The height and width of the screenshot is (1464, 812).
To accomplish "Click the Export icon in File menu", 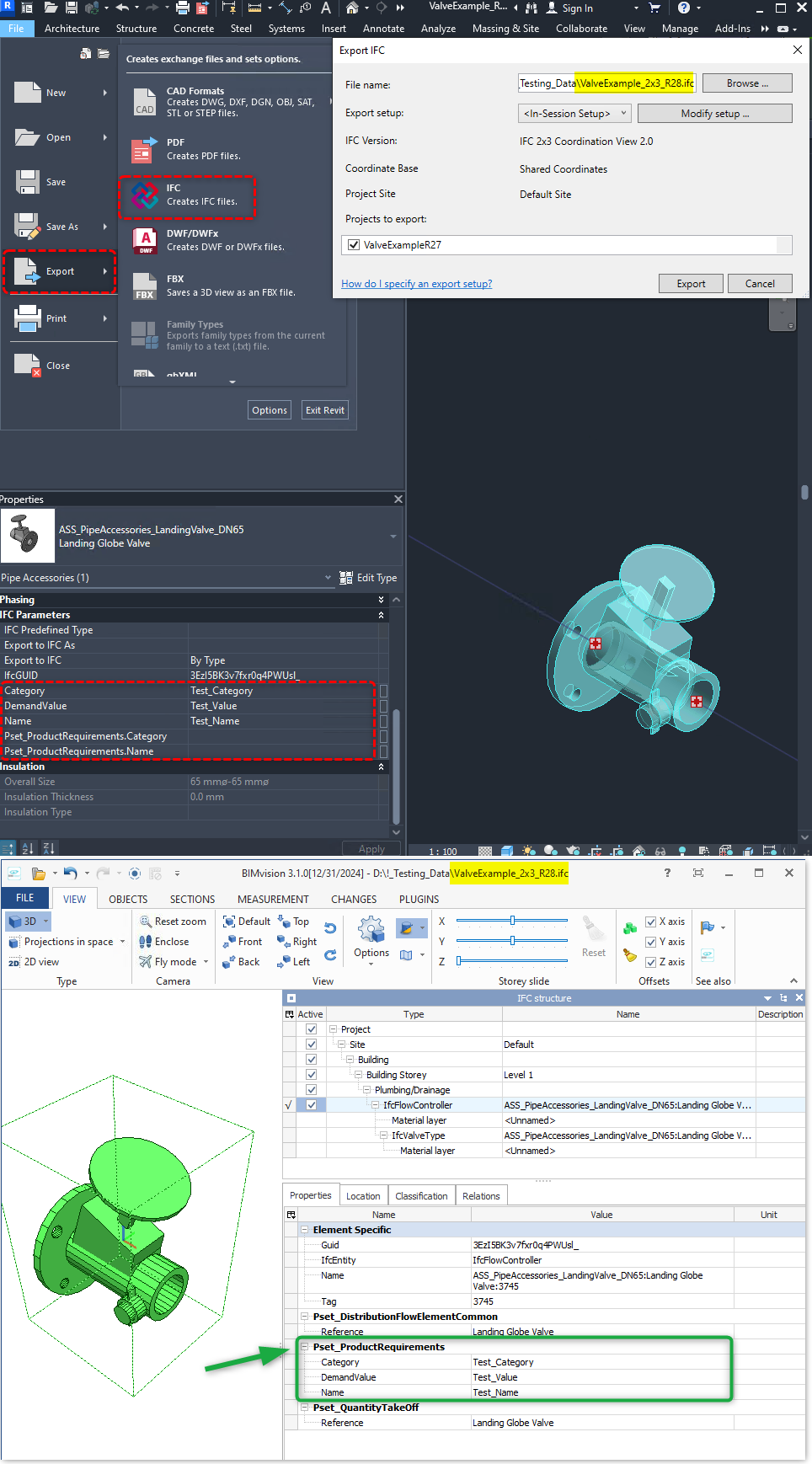I will click(x=27, y=271).
